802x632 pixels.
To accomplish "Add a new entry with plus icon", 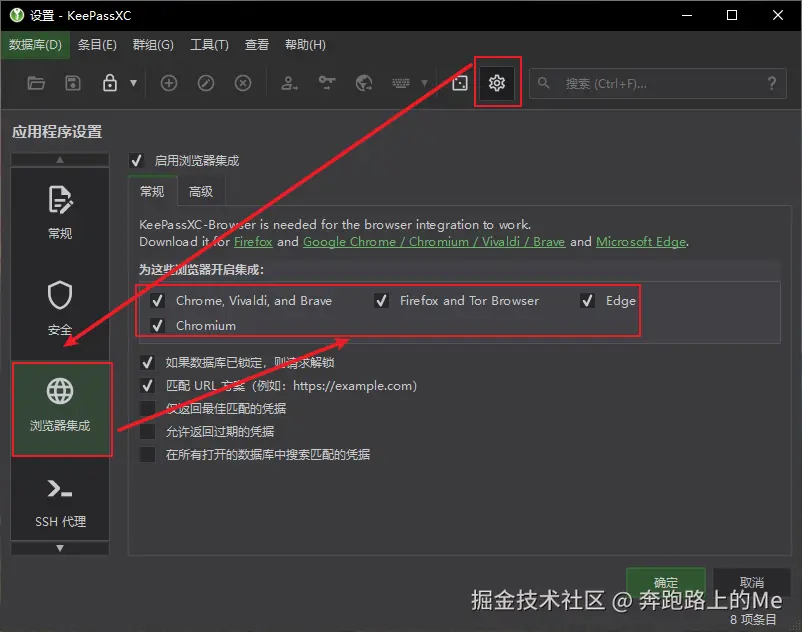I will click(x=169, y=83).
